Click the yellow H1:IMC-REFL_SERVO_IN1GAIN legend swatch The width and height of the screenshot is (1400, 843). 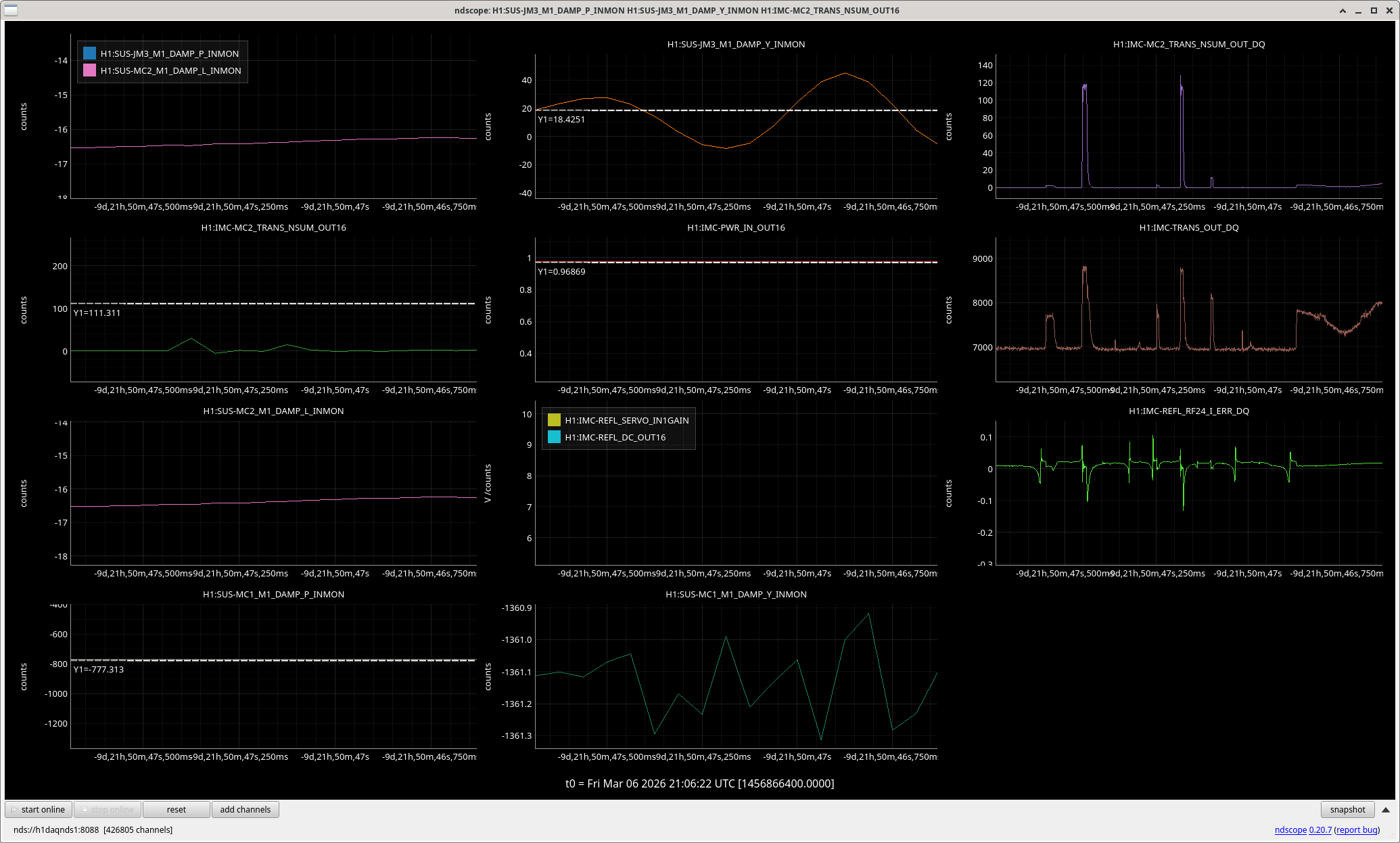tap(554, 420)
